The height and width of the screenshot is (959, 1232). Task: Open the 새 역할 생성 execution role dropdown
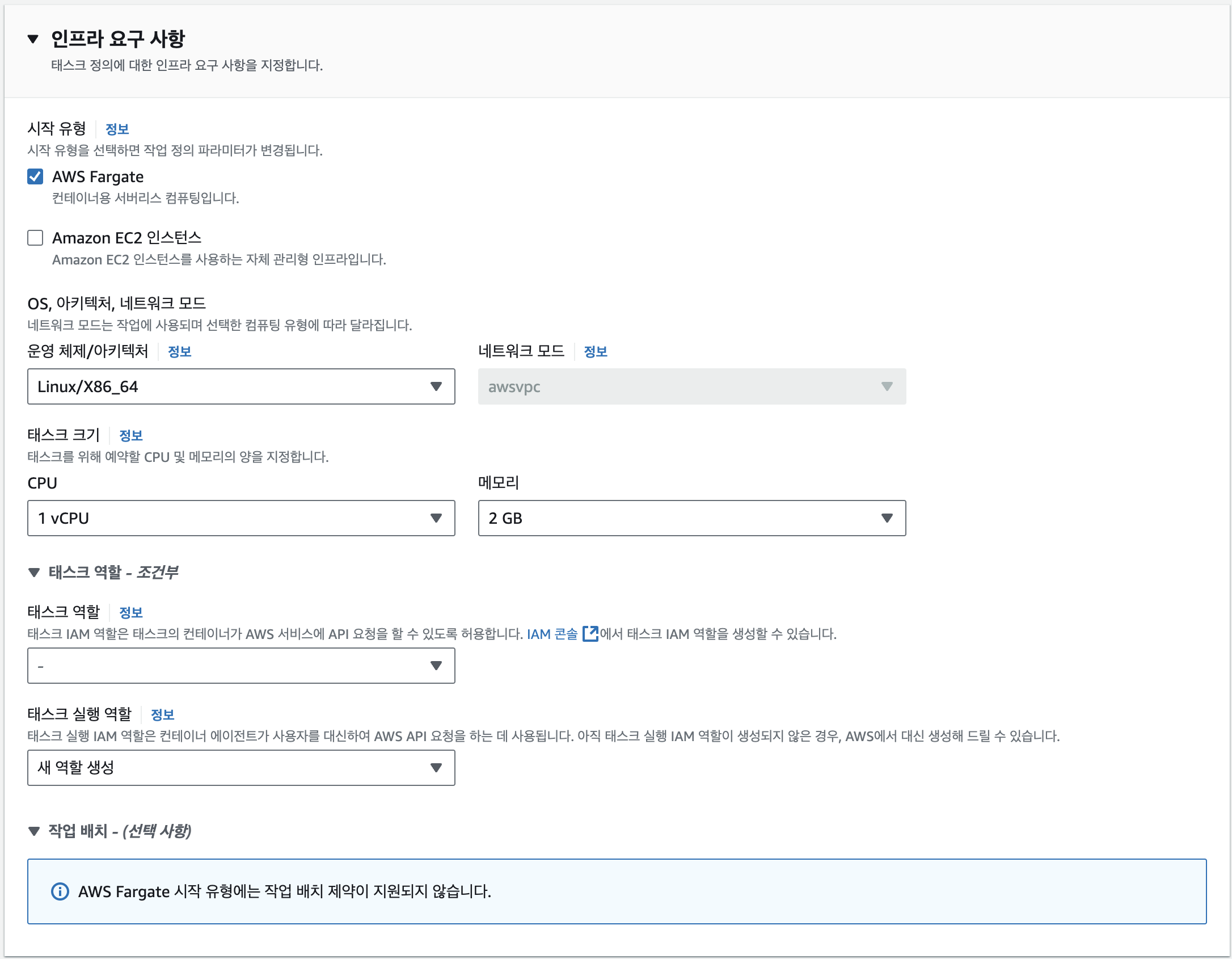[x=241, y=768]
